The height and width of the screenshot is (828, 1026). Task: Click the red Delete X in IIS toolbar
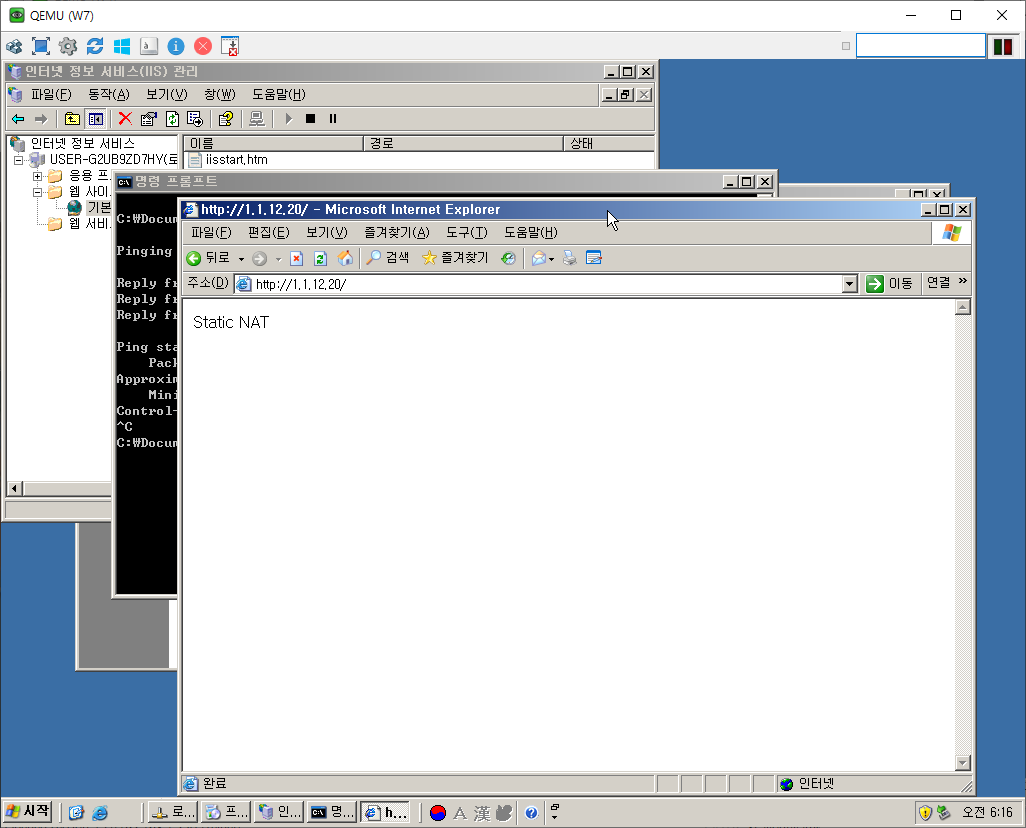125,118
